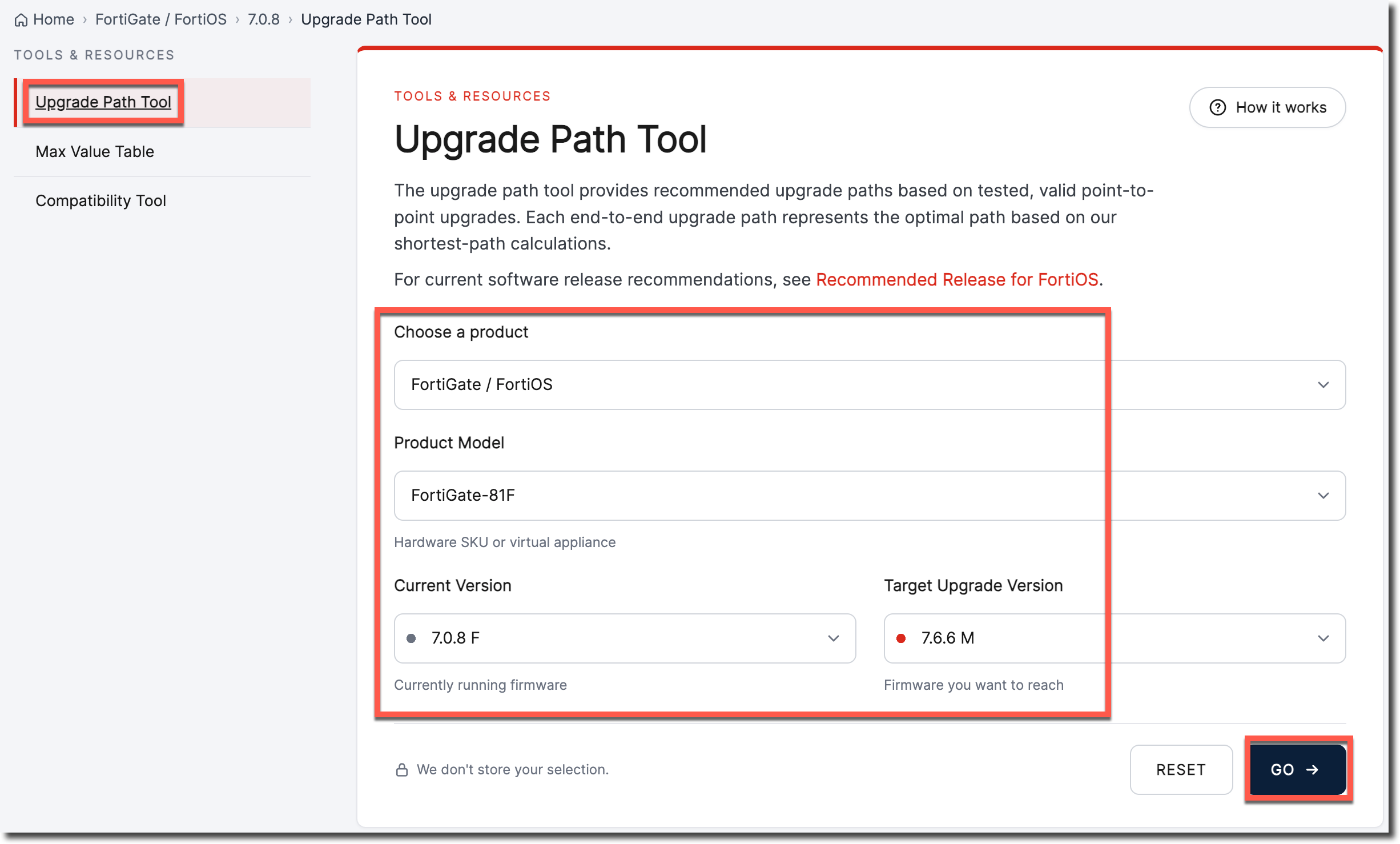Click the 'We don't store your selection.' text
Screen dimensions: 1400x844
(513, 770)
